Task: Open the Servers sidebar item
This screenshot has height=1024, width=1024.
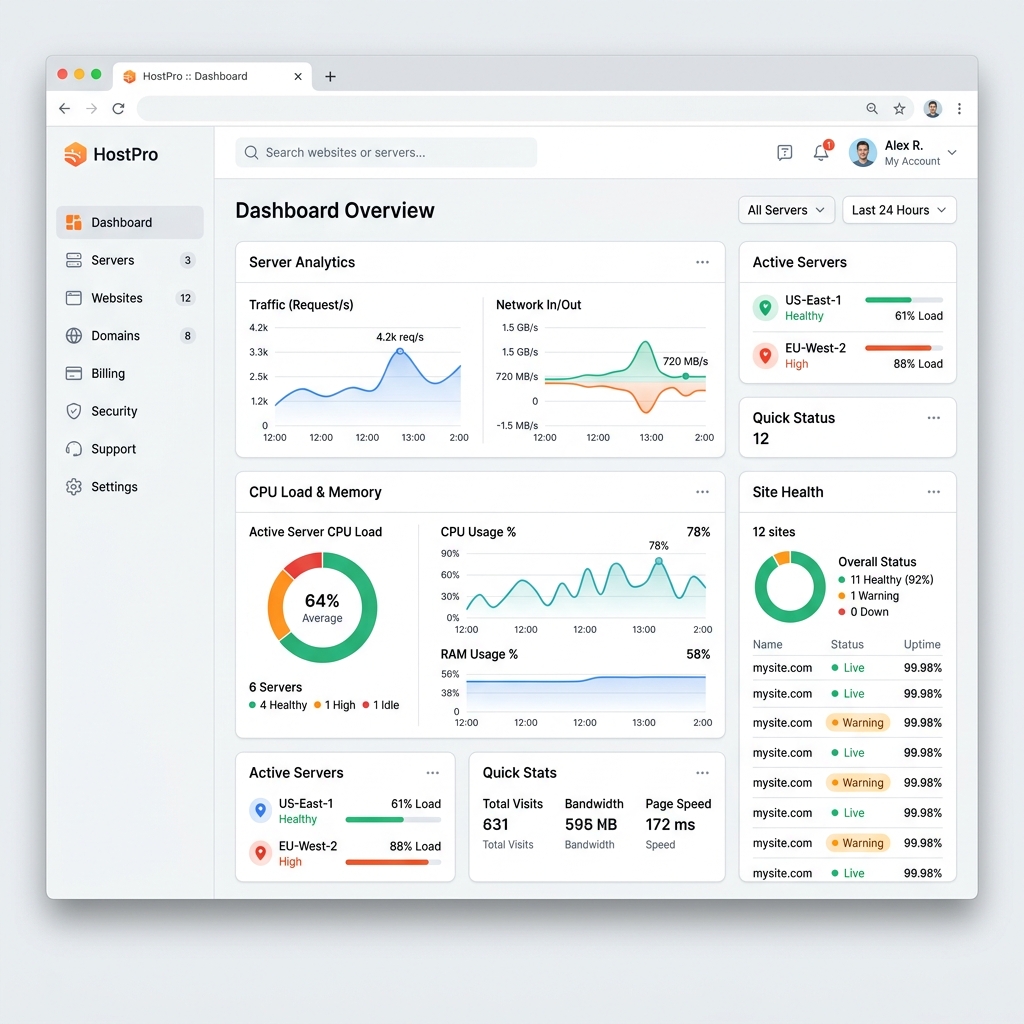Action: point(130,261)
